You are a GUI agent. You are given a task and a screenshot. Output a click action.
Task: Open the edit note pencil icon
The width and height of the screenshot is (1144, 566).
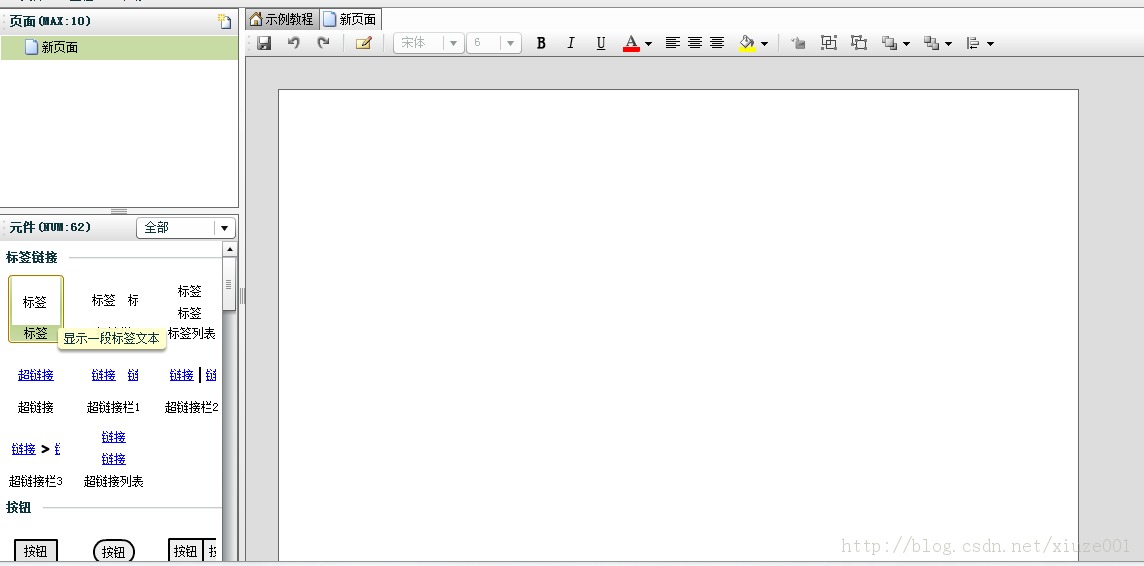(363, 43)
